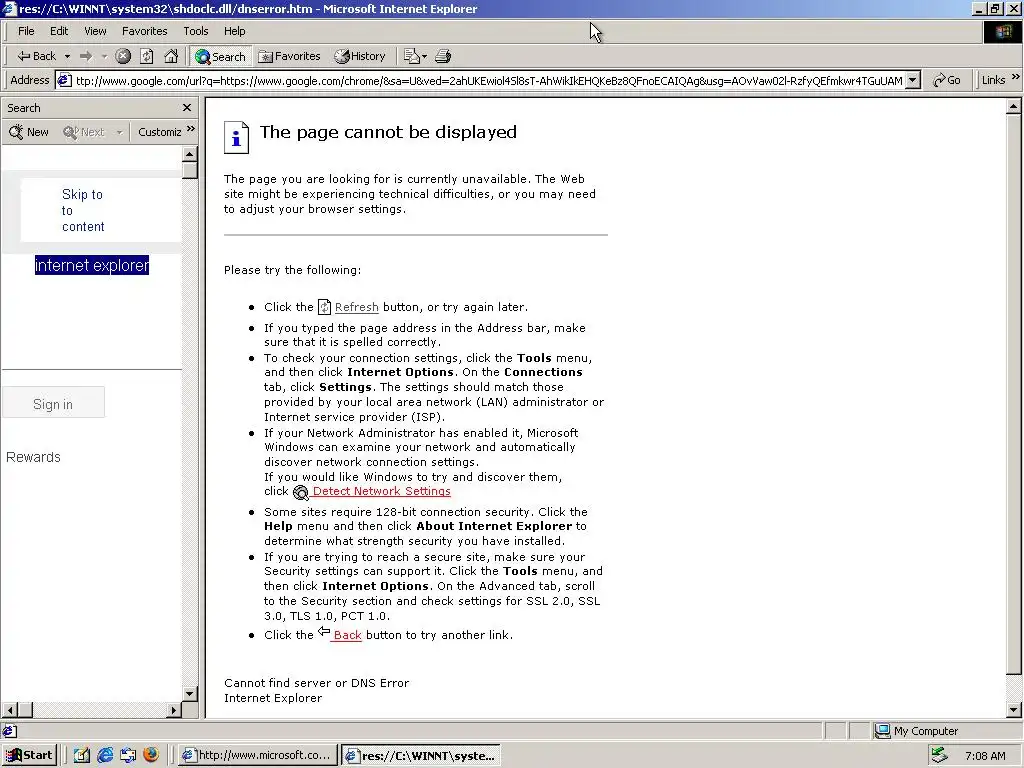1024x768 pixels.
Task: Click down arrow of the main page scrollbar
Action: coord(1014,710)
